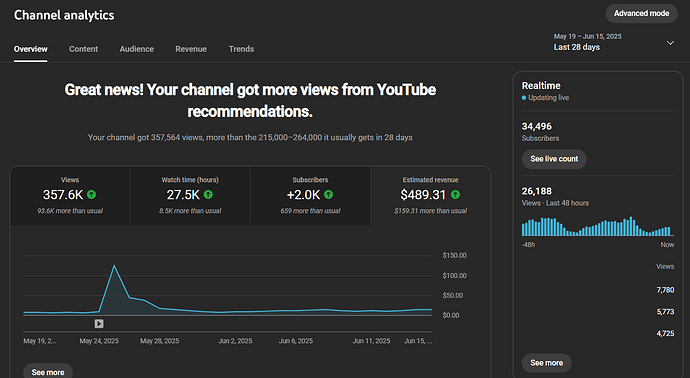This screenshot has width=690, height=378.
Task: Select the Estimated revenue card
Action: 430,196
